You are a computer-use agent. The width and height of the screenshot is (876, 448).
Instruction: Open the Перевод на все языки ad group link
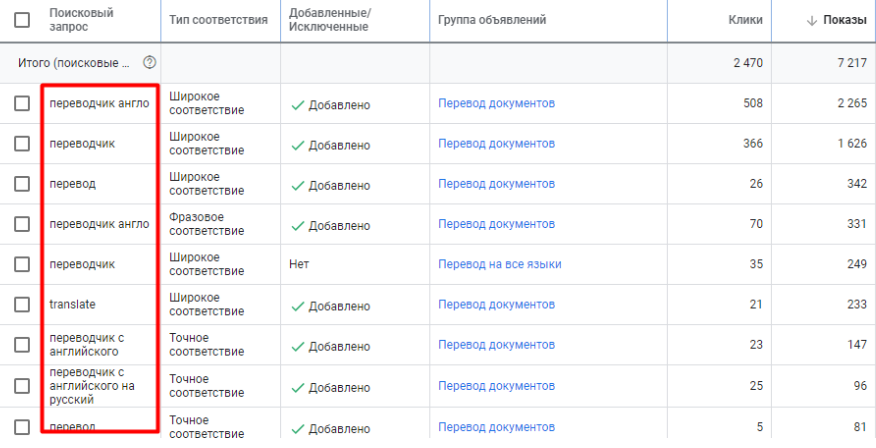499,265
